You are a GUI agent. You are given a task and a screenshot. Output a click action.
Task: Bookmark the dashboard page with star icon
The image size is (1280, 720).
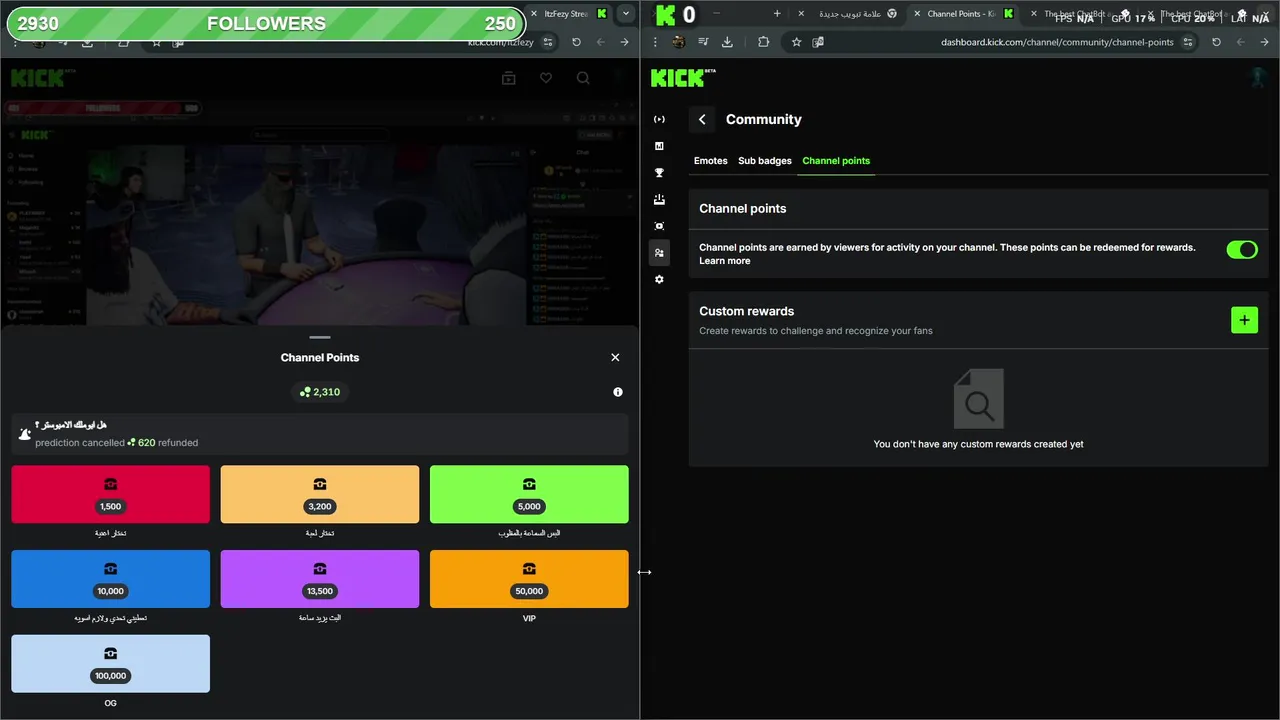click(x=796, y=42)
